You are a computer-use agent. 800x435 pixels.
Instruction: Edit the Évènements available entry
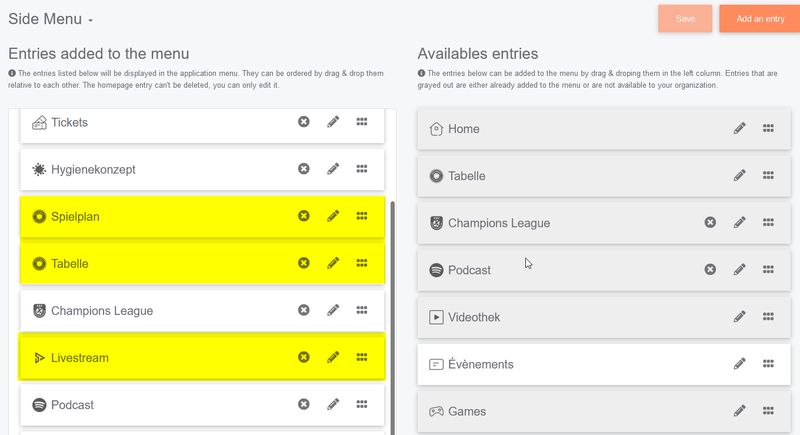pyautogui.click(x=739, y=364)
